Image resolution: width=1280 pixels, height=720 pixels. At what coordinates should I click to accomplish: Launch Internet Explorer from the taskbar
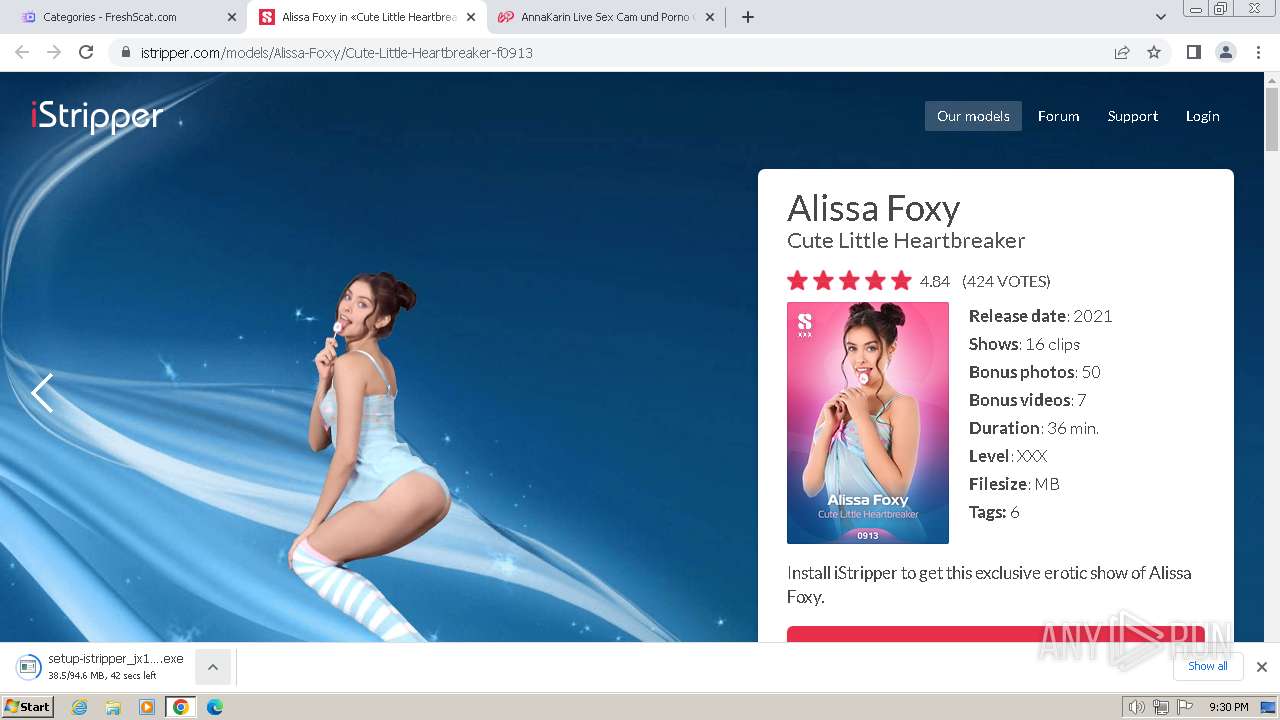80,707
